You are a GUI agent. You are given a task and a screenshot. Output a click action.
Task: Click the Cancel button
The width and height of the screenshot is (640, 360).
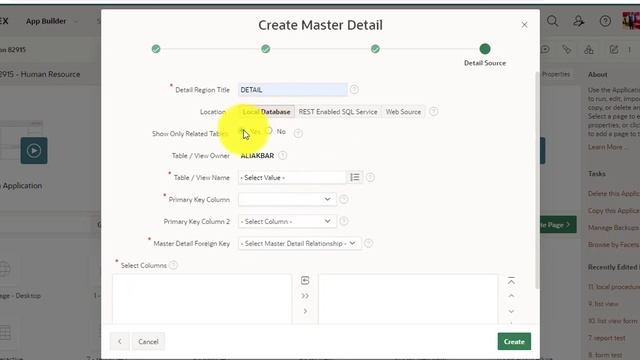click(148, 341)
